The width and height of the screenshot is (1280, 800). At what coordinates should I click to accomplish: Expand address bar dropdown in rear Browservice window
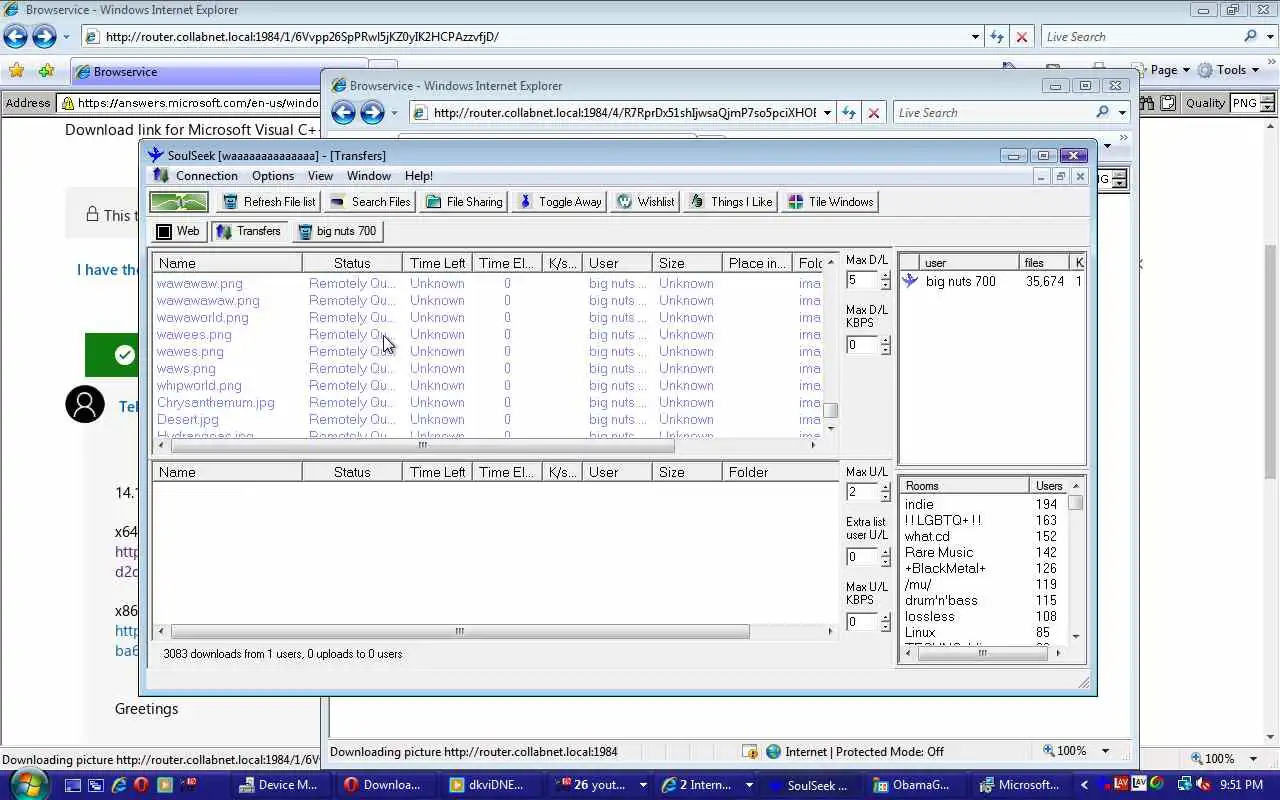pos(976,37)
